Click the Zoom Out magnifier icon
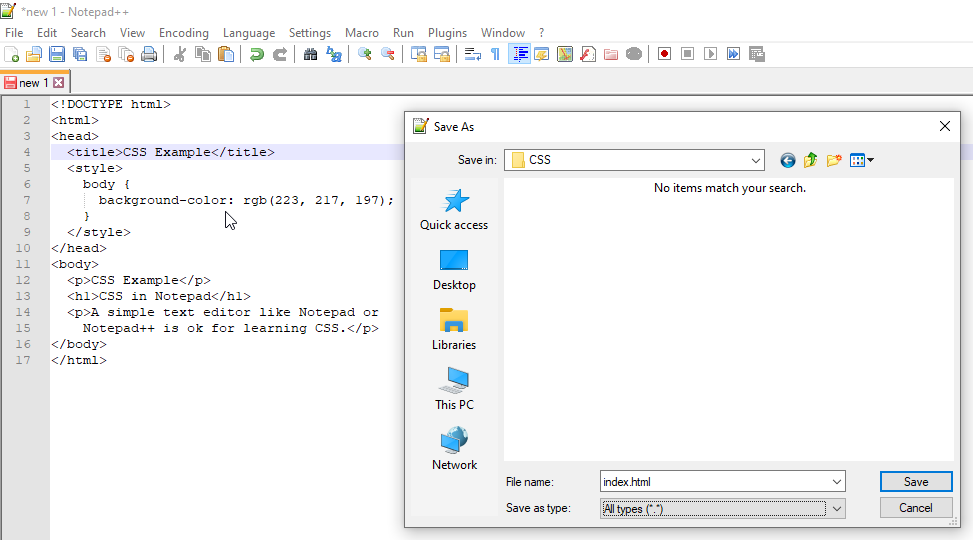This screenshot has width=973, height=540. click(x=388, y=55)
